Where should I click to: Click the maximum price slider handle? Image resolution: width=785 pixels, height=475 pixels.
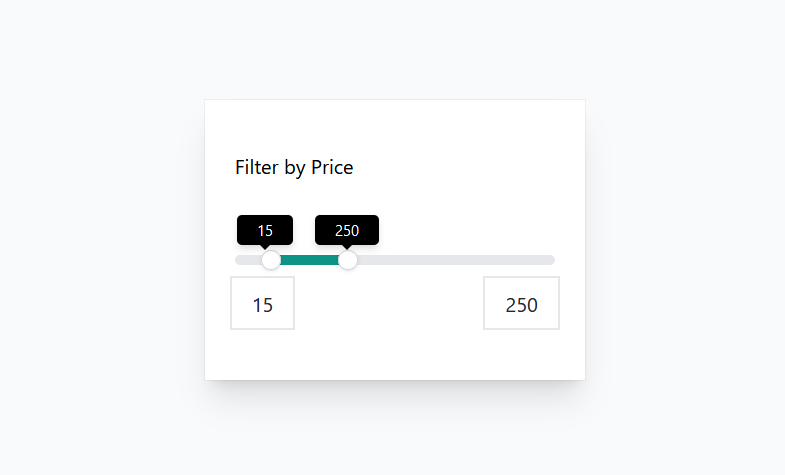[348, 260]
